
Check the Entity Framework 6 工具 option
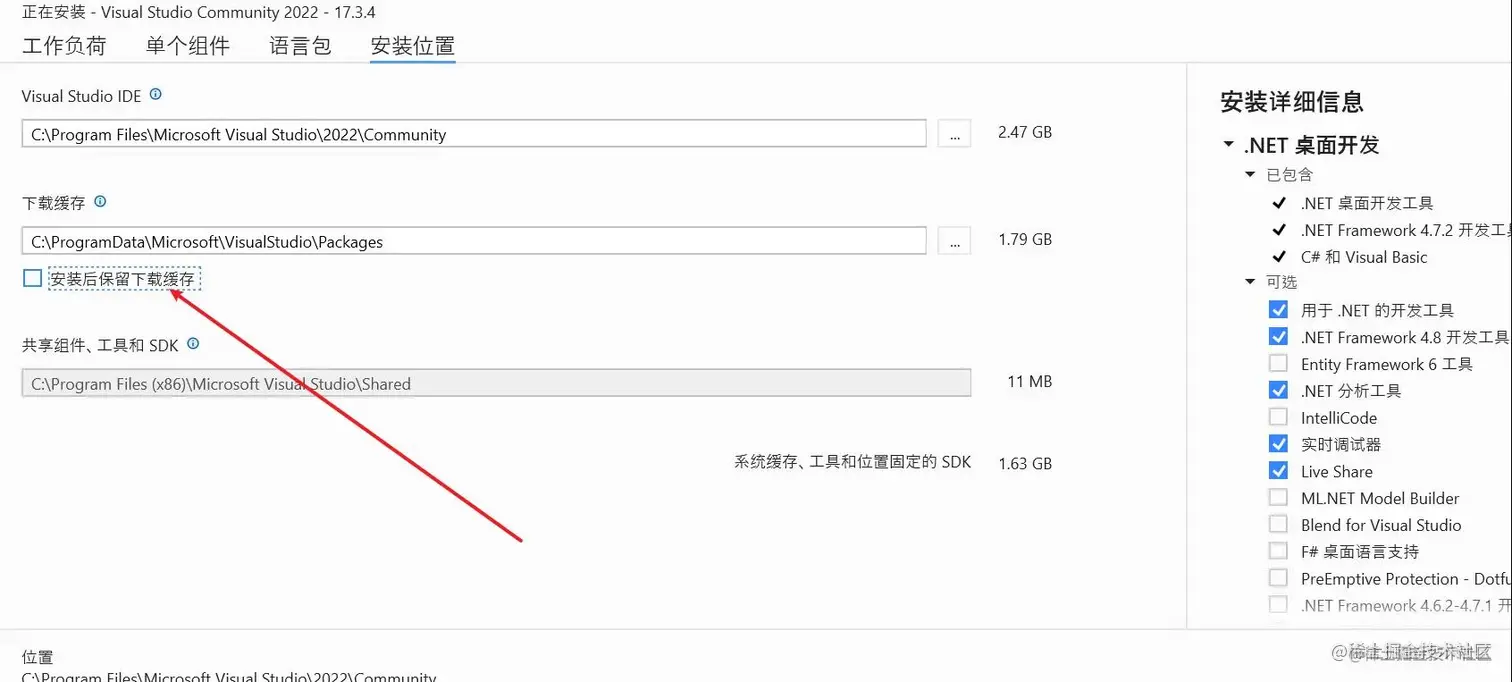[1279, 363]
